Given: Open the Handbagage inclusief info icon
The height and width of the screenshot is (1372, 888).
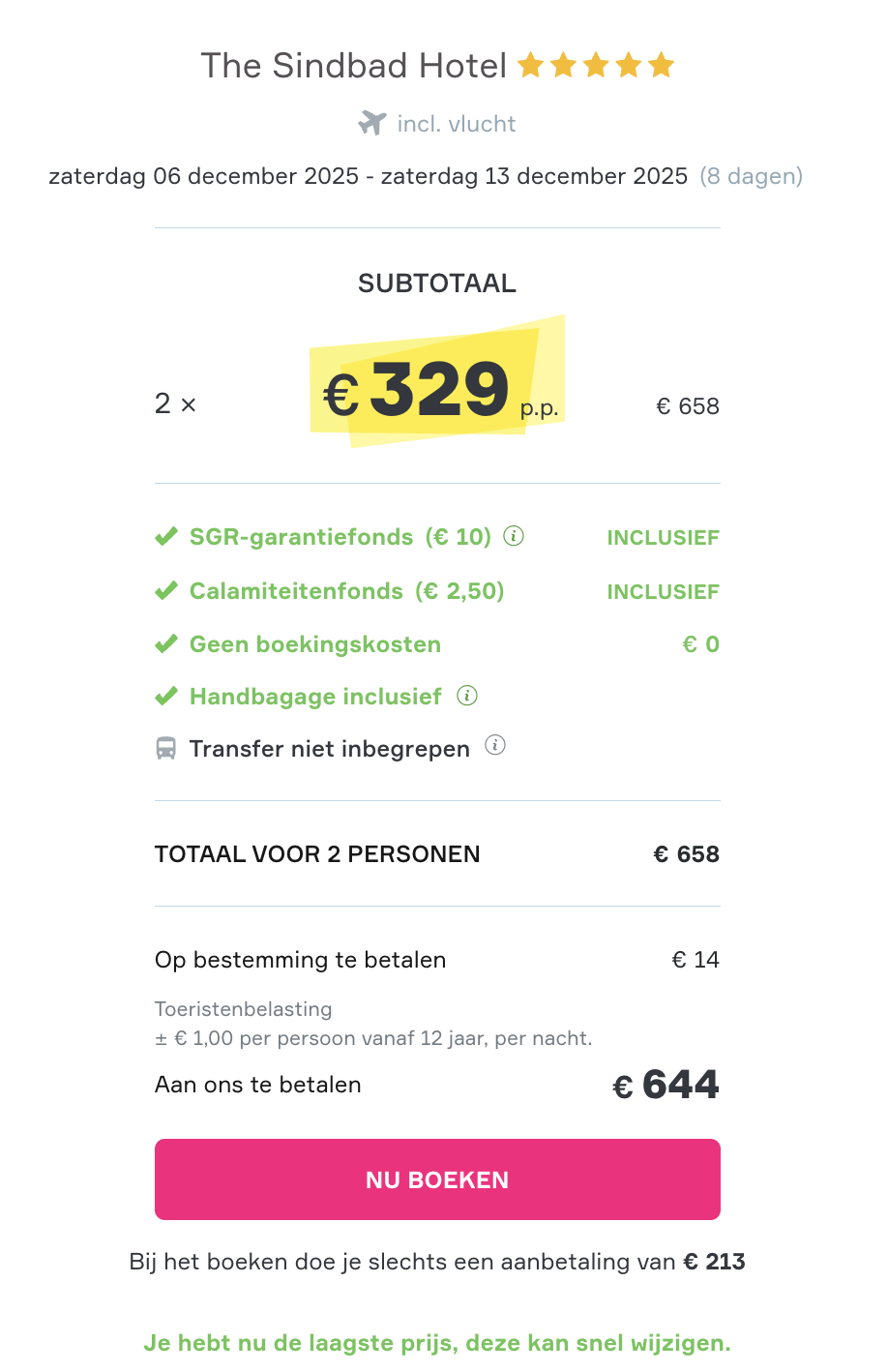Looking at the screenshot, I should pyautogui.click(x=467, y=696).
